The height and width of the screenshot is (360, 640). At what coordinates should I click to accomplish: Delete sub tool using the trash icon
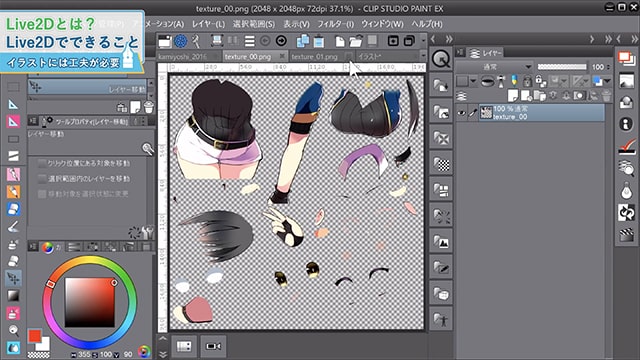tap(149, 107)
